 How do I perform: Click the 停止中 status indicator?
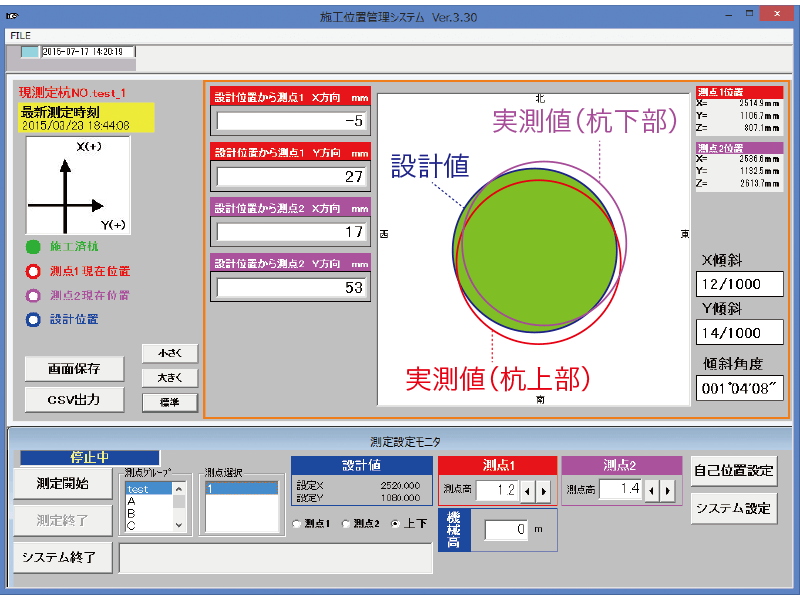coord(90,458)
